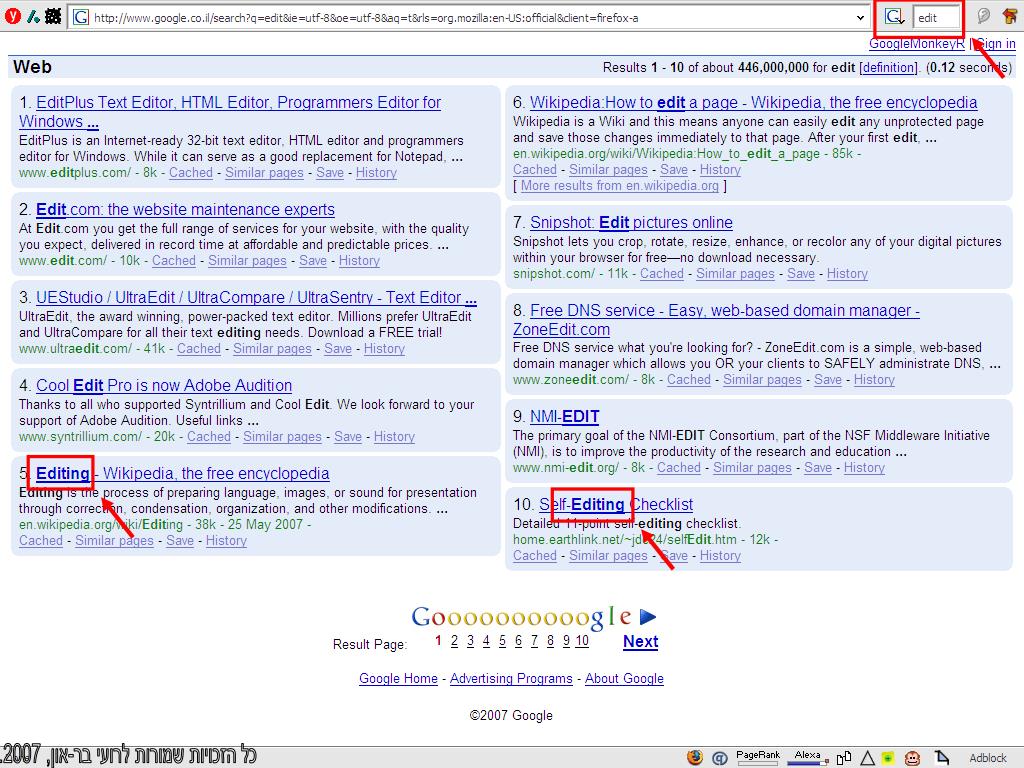Click the 'www.ultraedit.com/' green URL text
This screenshot has width=1024, height=768.
[75, 349]
